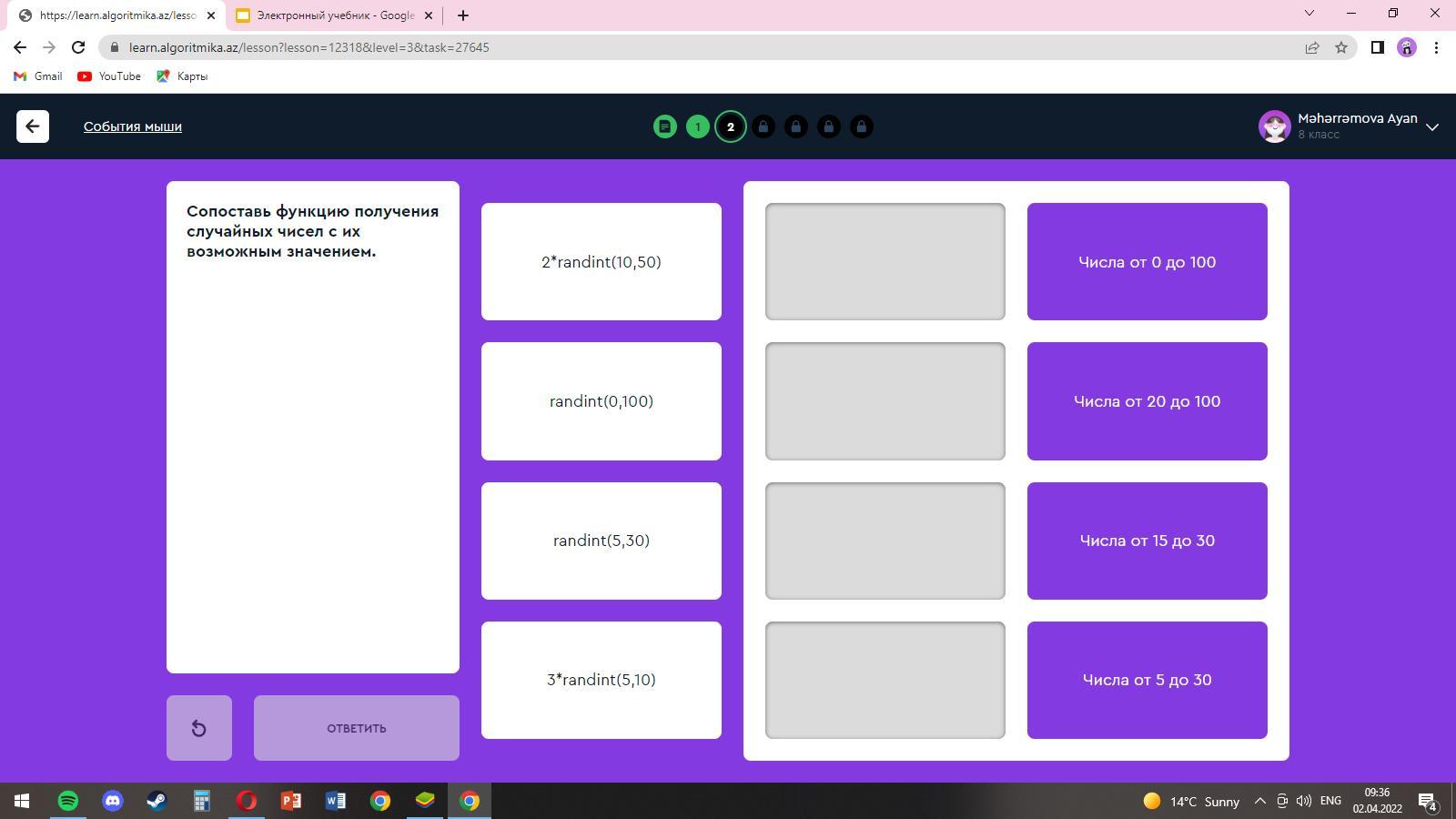
Task: Click the Числа от 15 до 30 label
Action: [x=1148, y=541]
